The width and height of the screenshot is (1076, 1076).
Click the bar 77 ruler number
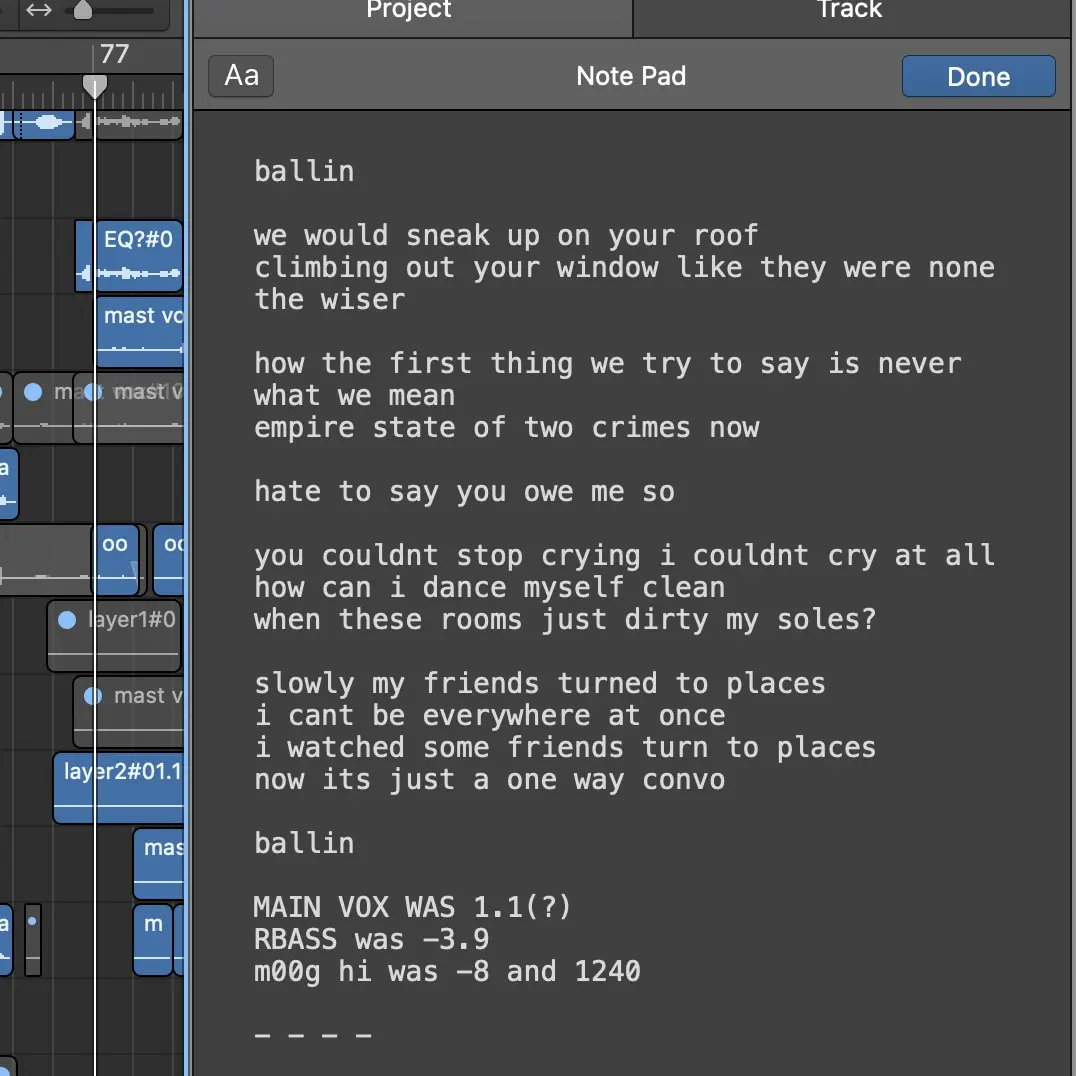[x=114, y=54]
